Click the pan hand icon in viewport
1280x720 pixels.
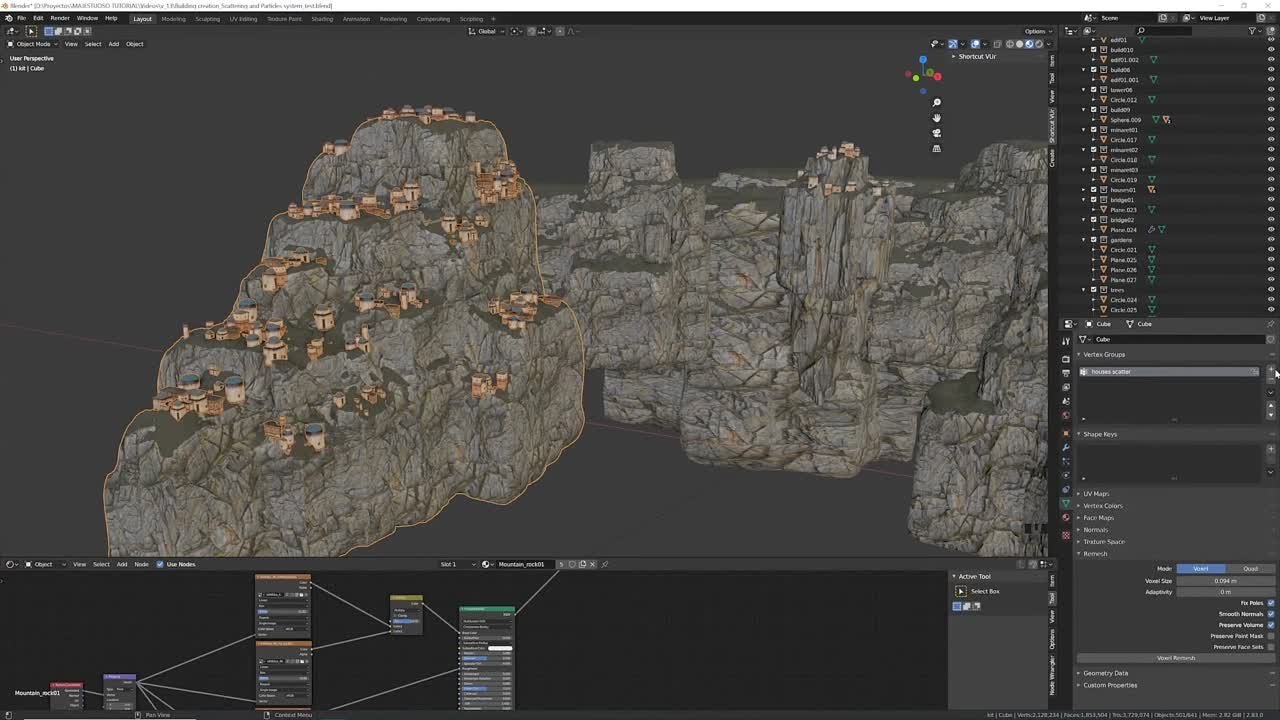(936, 118)
